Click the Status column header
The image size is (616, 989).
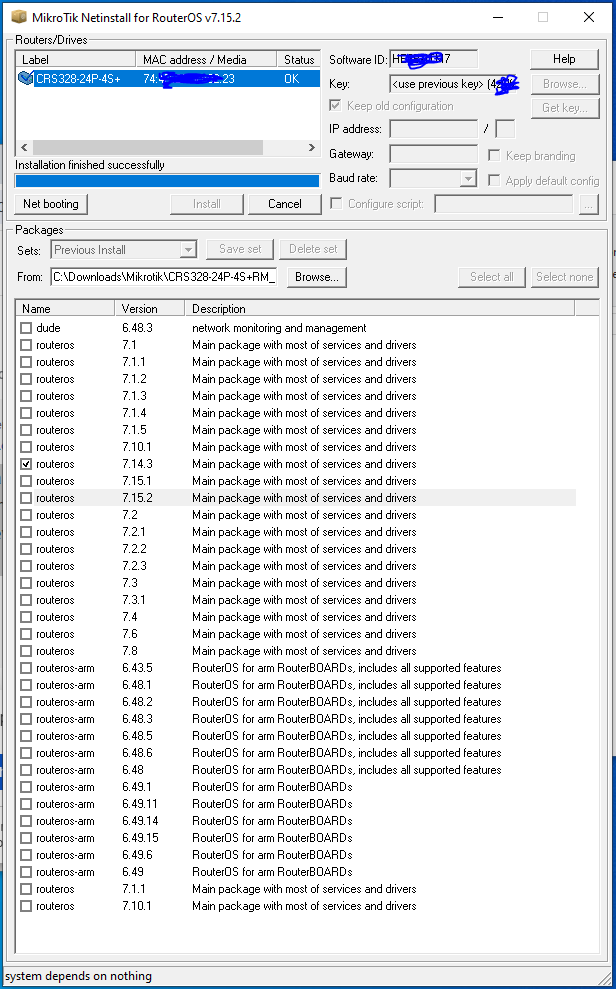coord(299,59)
